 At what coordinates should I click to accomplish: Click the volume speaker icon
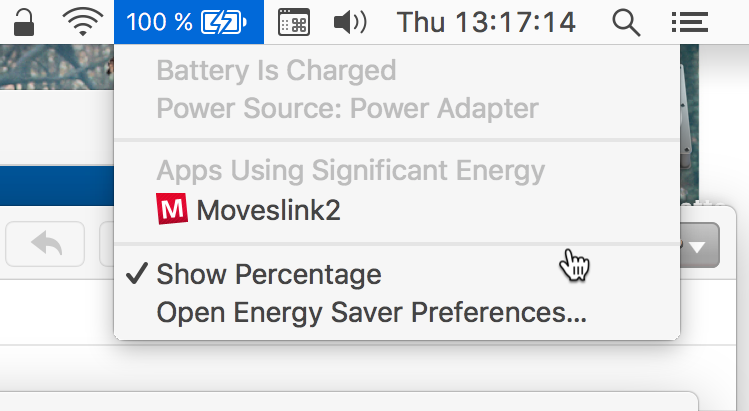[x=348, y=22]
